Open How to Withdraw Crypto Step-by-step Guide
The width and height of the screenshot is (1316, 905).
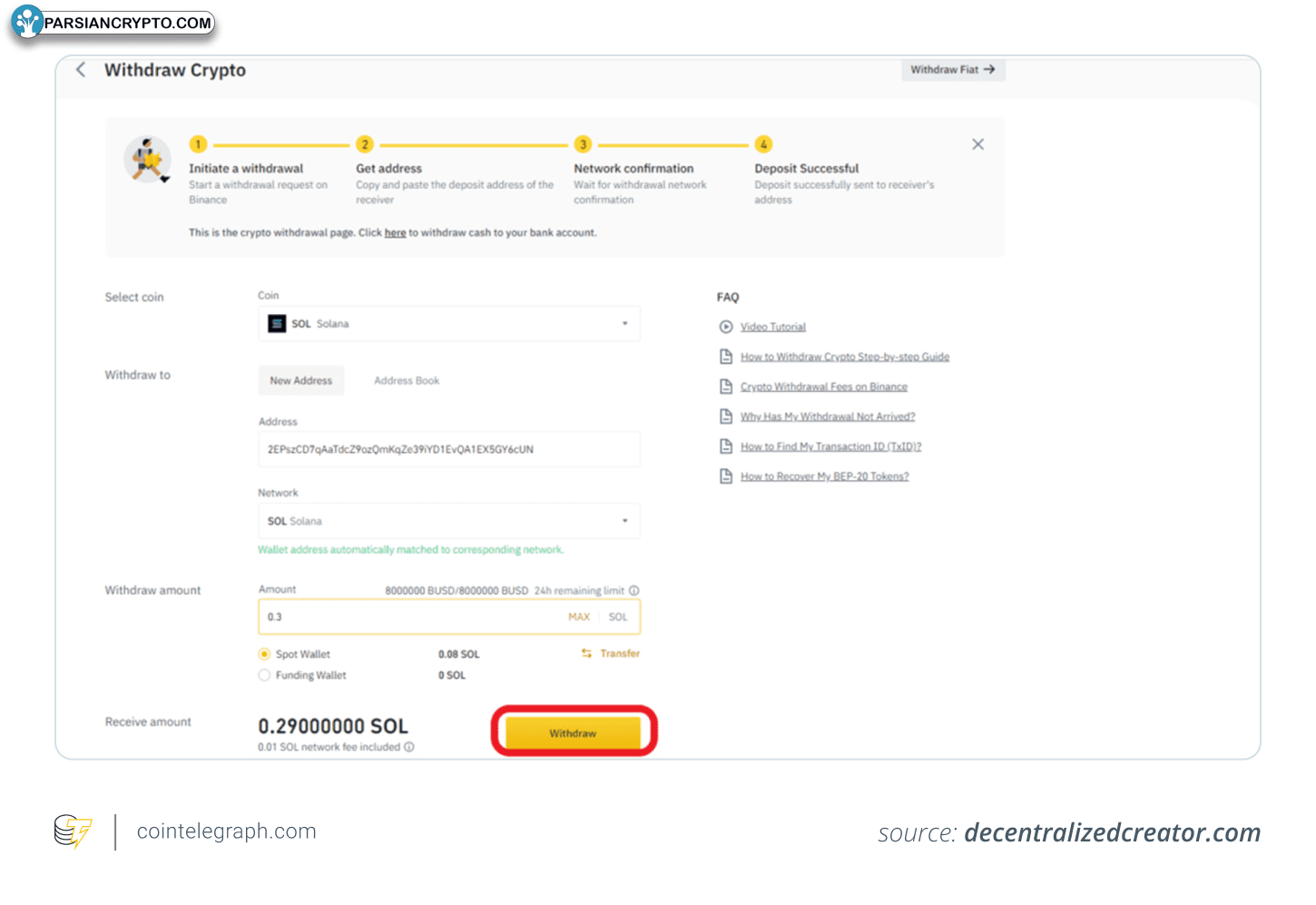coord(845,357)
